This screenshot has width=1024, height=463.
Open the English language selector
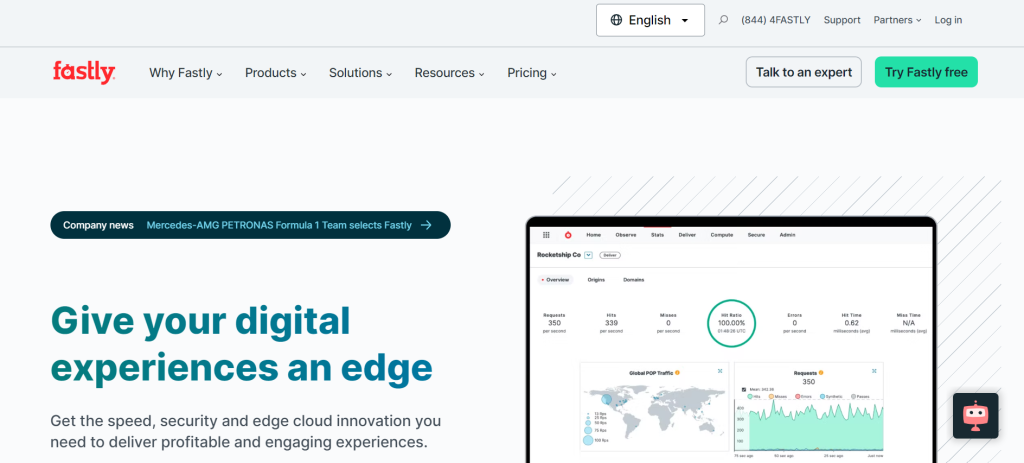click(650, 20)
